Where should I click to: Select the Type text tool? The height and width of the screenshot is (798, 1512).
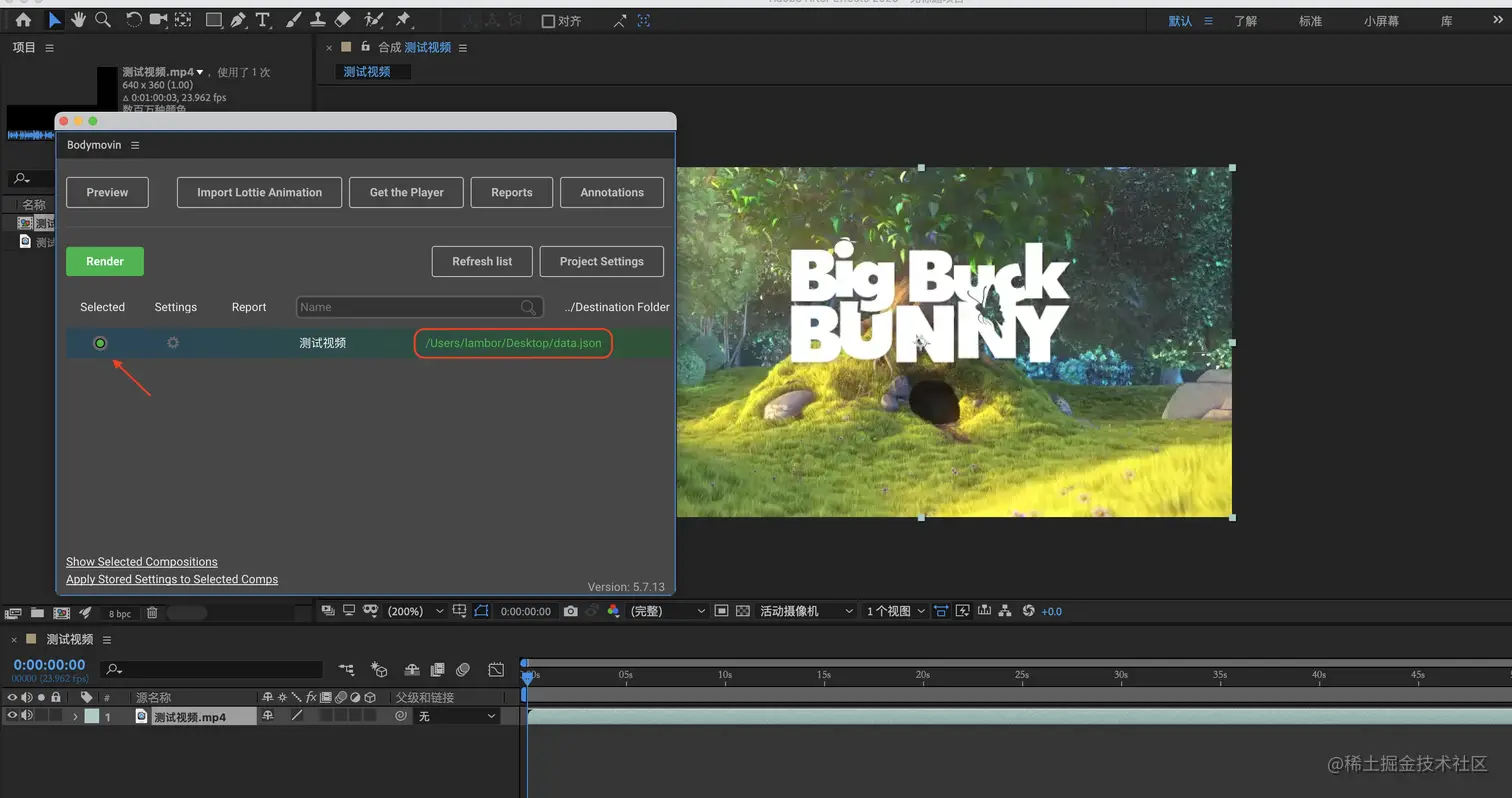click(x=263, y=20)
